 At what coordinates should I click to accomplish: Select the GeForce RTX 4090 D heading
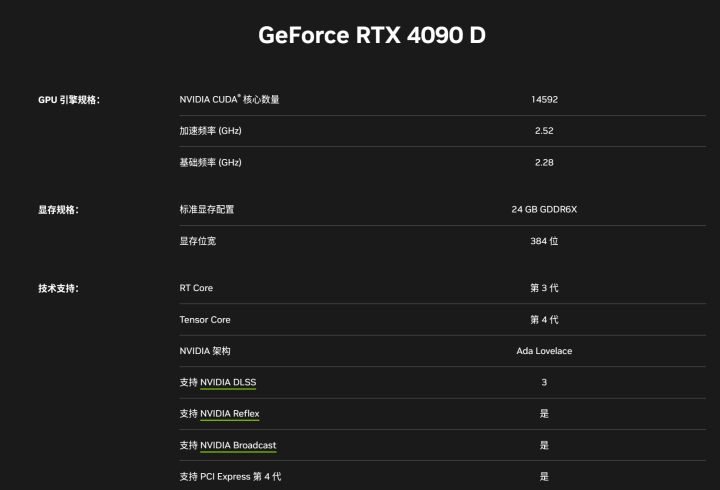(x=371, y=35)
